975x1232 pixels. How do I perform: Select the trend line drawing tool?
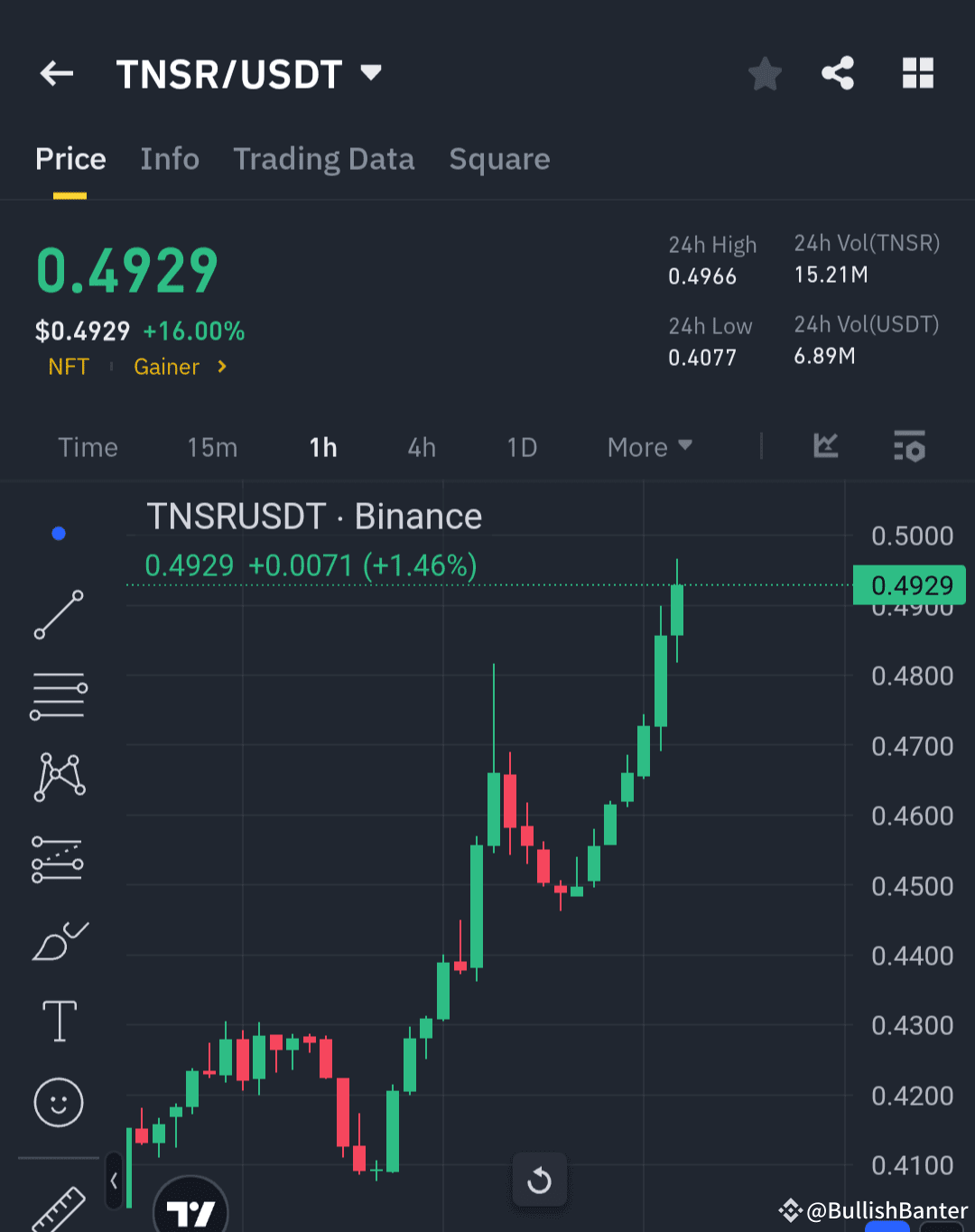click(x=58, y=616)
